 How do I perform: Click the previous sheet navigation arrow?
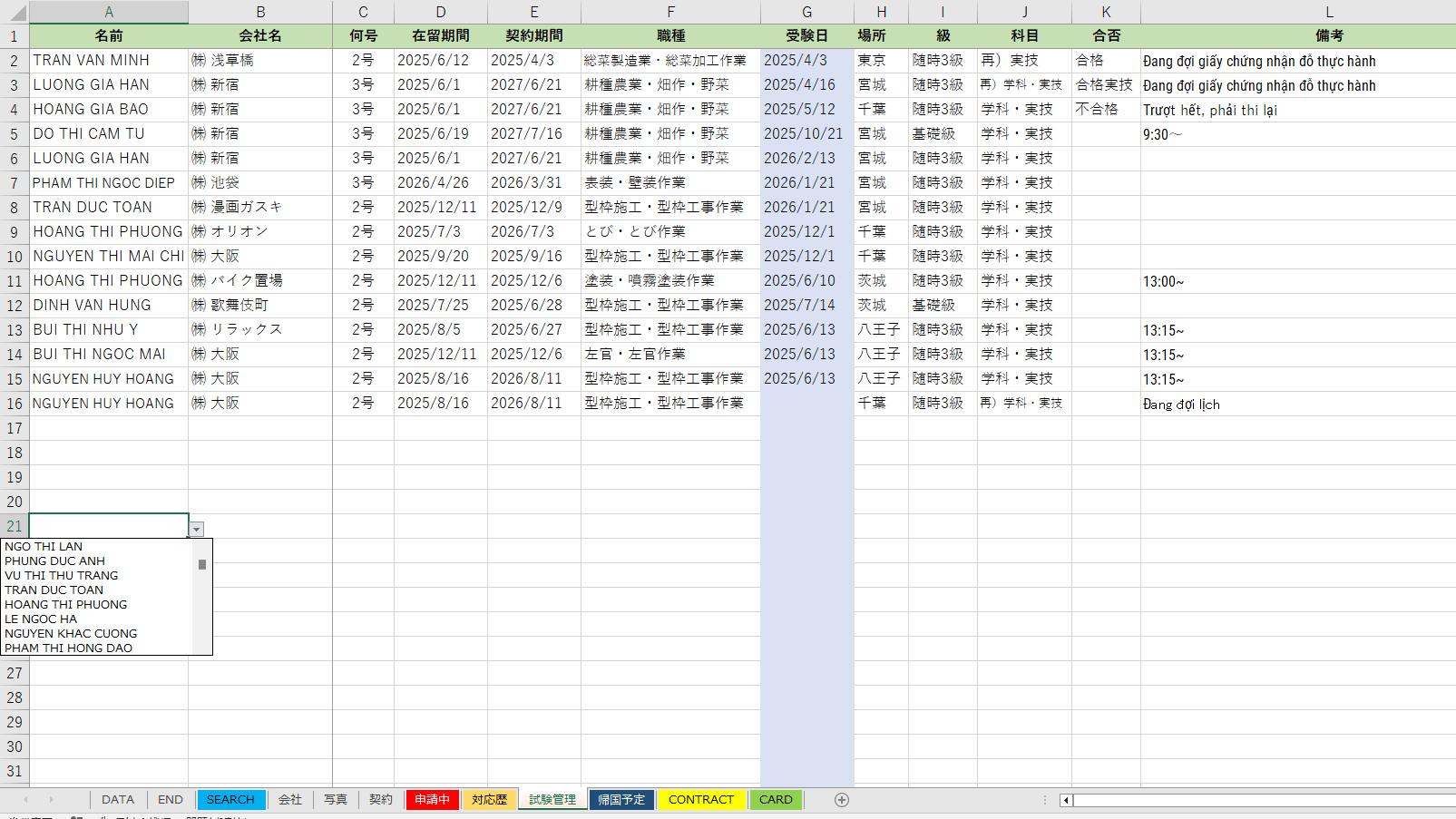coord(25,800)
